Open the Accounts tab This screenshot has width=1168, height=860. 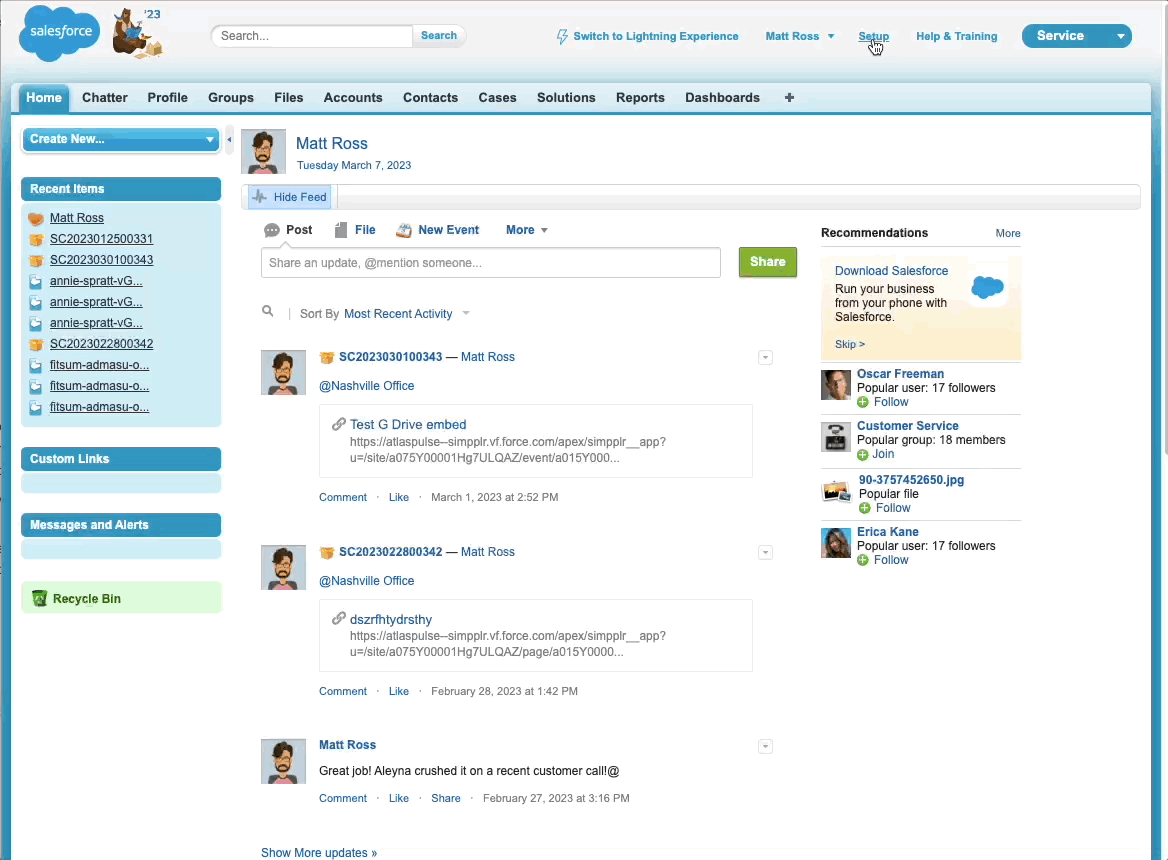[x=353, y=98]
